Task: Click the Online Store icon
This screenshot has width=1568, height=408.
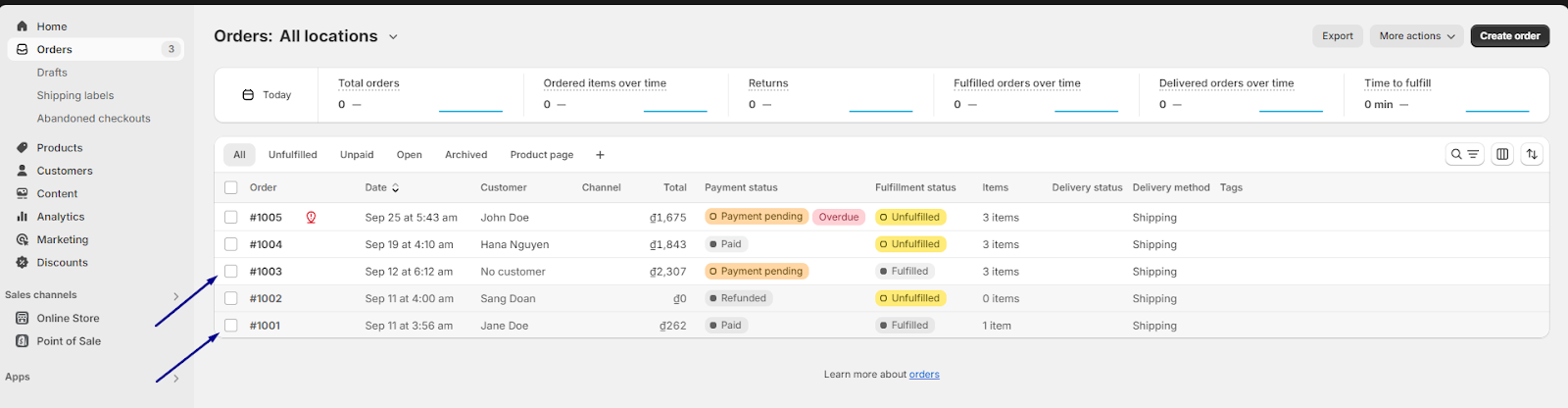Action: [x=23, y=318]
